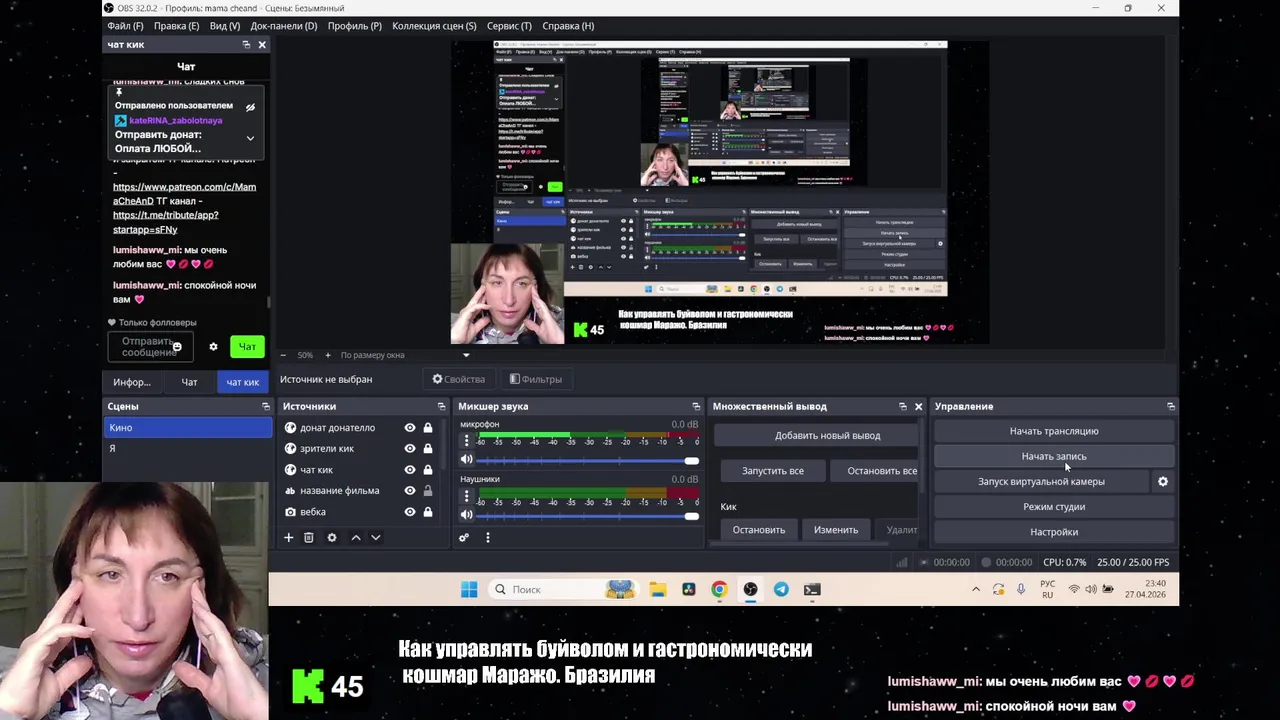Screen dimensions: 1280x720
Task: Open virtual camera settings gear
Action: click(x=1163, y=481)
